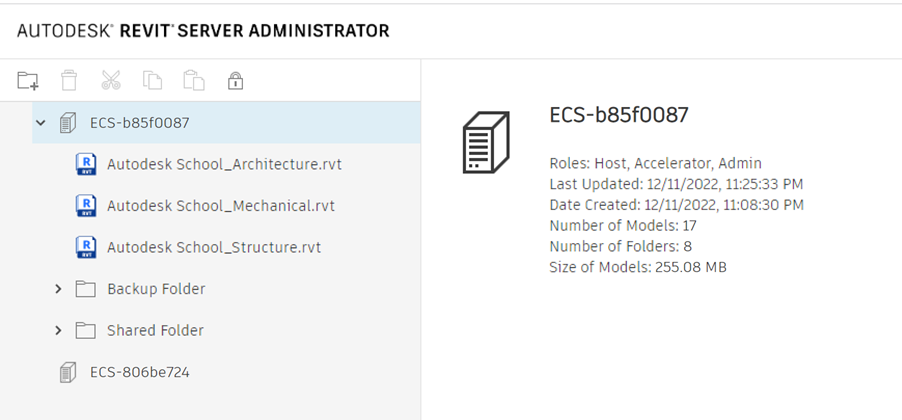Click the ECS-b85f0087 server icon in tree

pyautogui.click(x=68, y=123)
